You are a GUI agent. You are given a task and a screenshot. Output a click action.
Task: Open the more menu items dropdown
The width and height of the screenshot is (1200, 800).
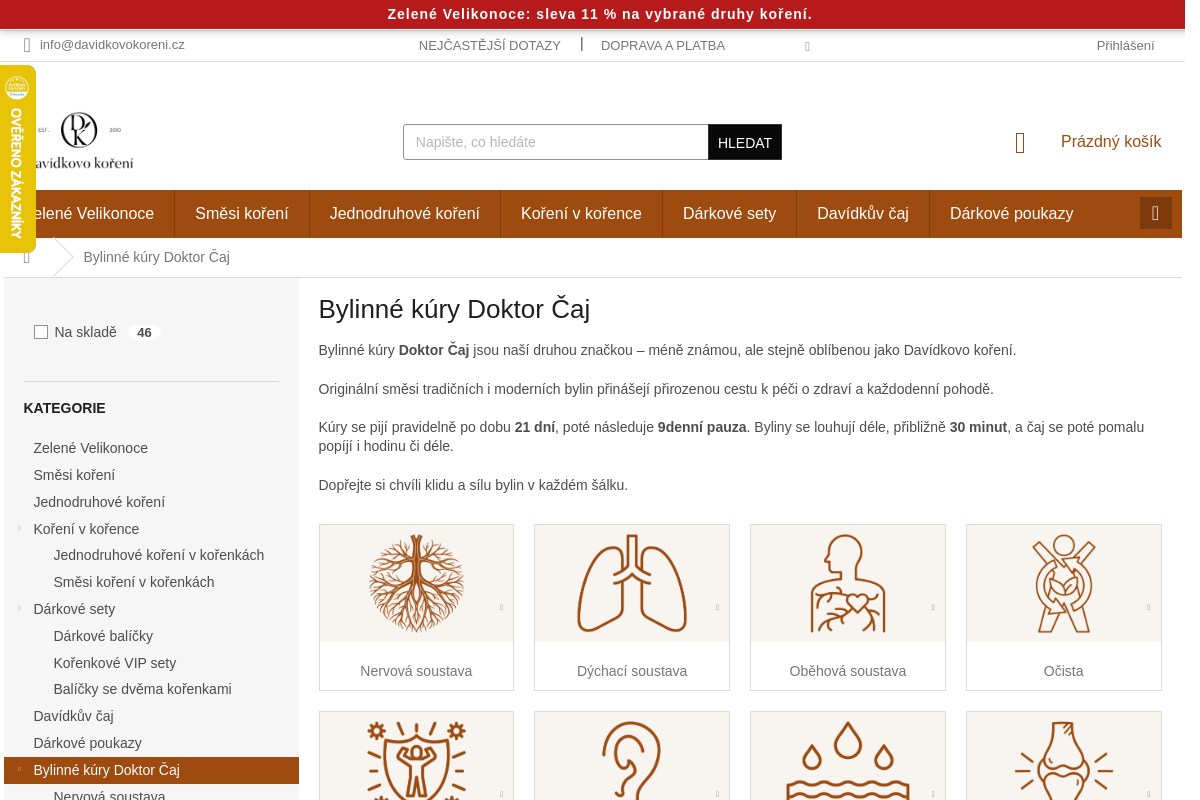1155,213
